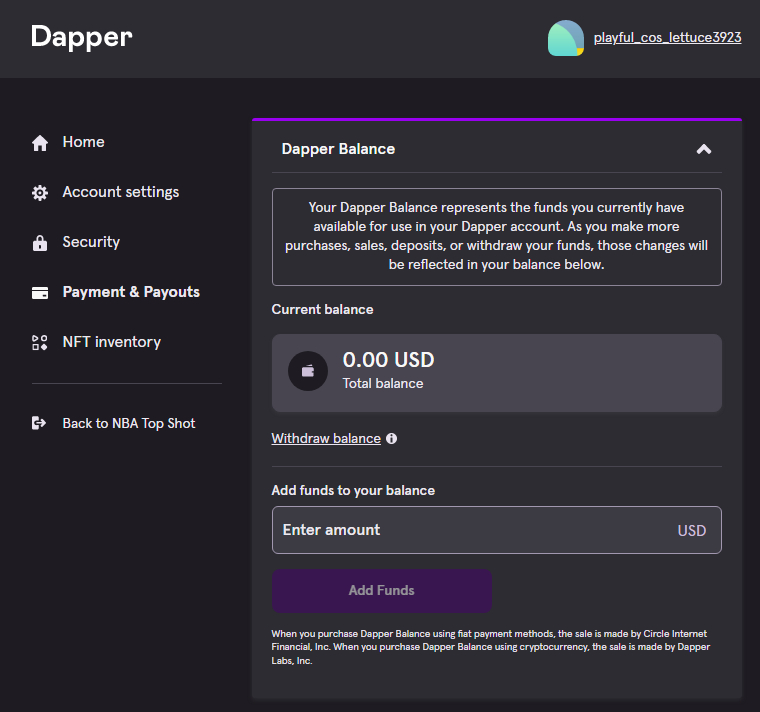760x712 pixels.
Task: Open playful_cos_lettuce3923 profile link
Action: (667, 38)
